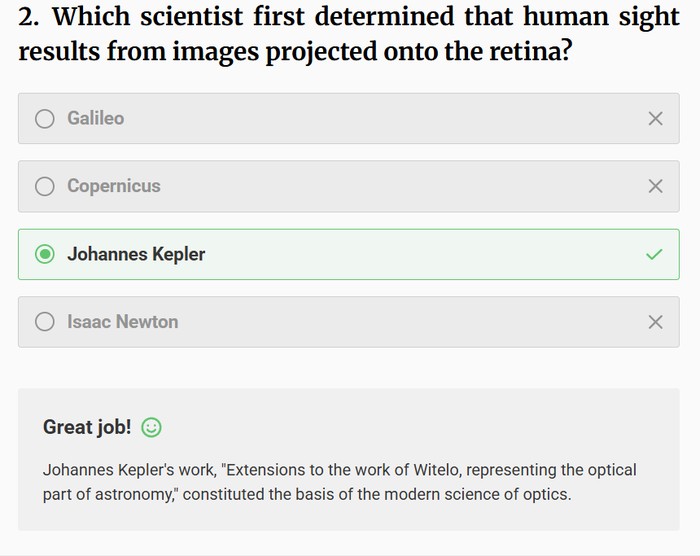
Task: Select the Galileo radio button
Action: (45, 119)
